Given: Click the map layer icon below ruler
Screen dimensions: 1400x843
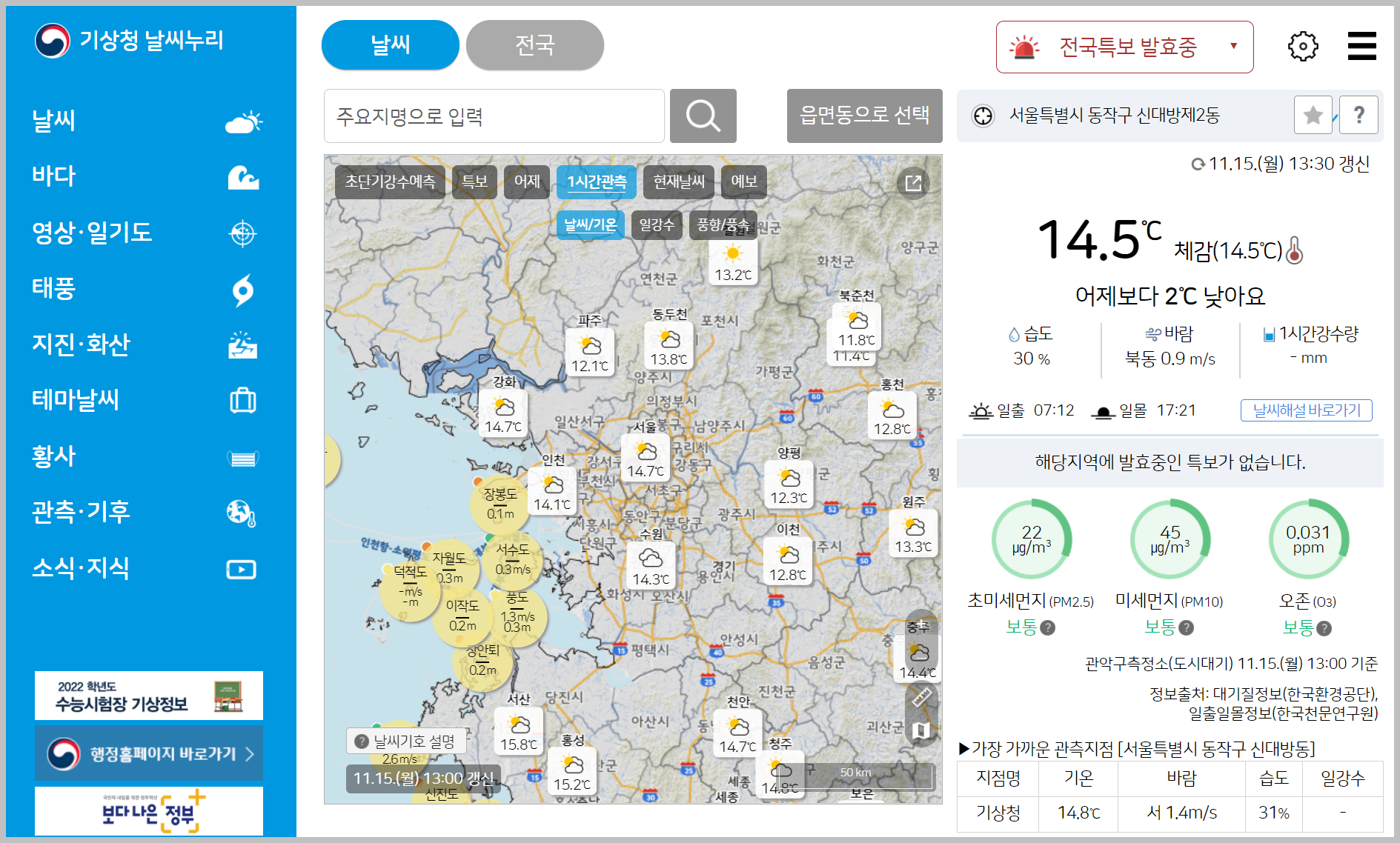Looking at the screenshot, I should click(x=921, y=730).
